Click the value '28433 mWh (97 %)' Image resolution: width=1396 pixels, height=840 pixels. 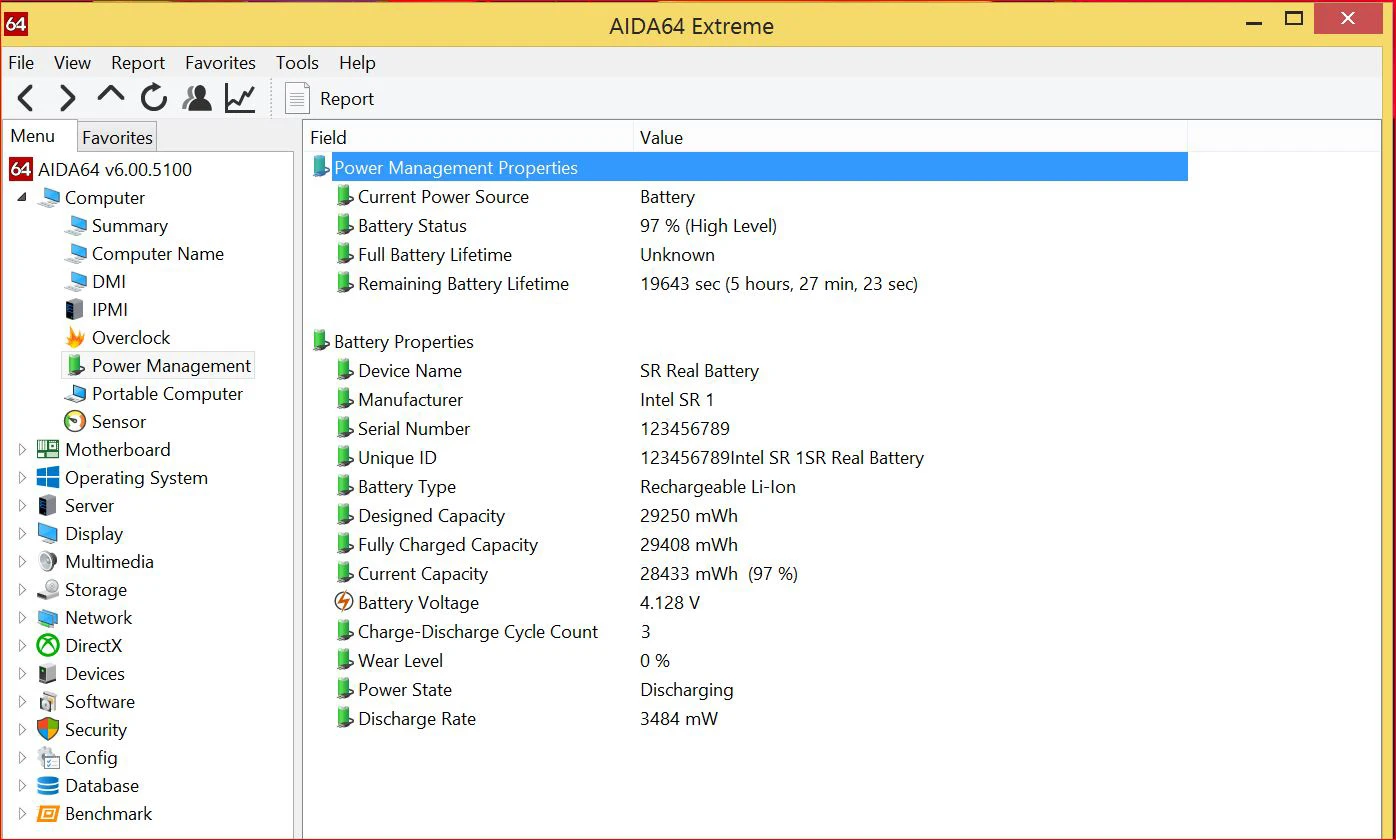719,574
